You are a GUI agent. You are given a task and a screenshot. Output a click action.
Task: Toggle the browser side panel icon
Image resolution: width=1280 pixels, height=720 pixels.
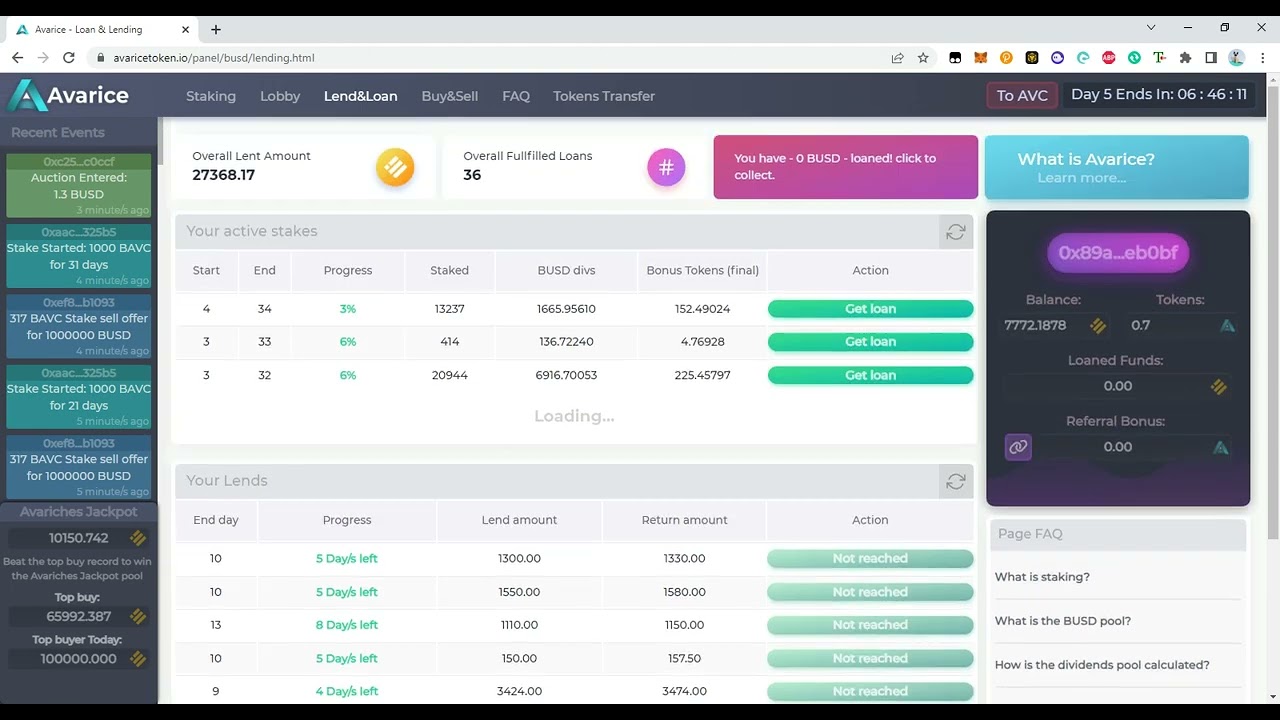[x=1211, y=58]
